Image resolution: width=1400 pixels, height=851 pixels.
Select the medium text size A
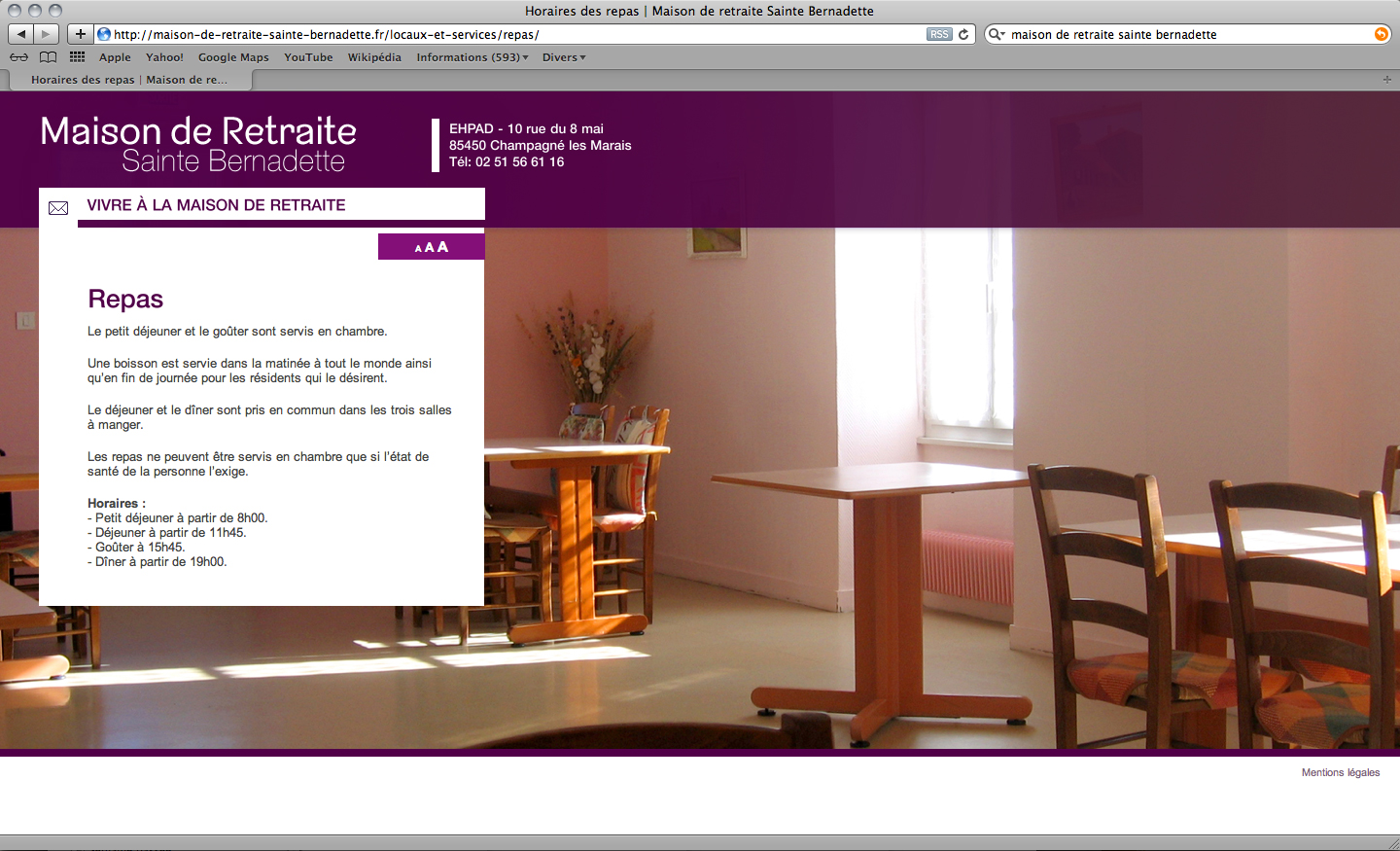click(x=430, y=248)
